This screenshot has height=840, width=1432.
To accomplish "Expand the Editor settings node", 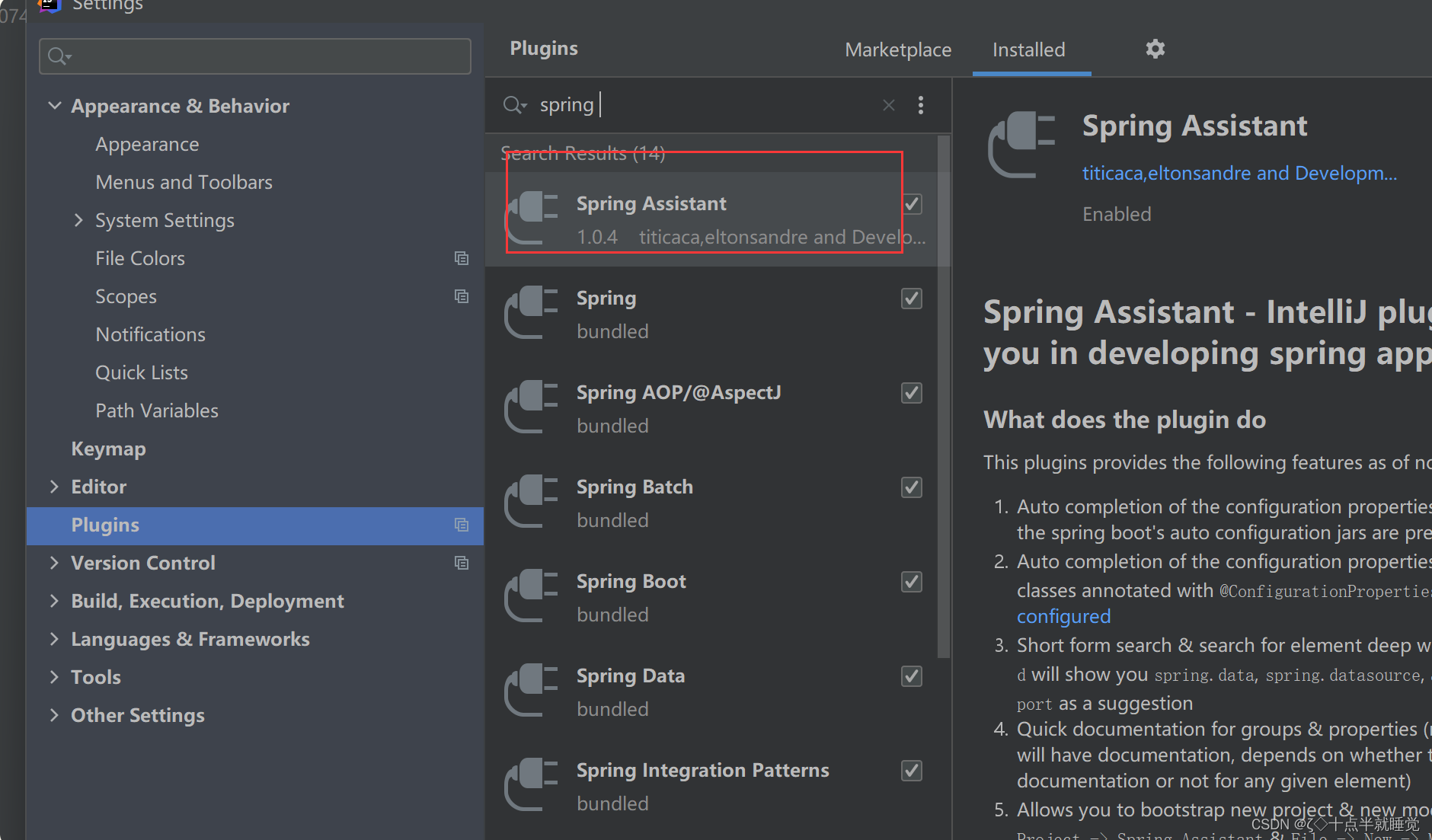I will pos(54,487).
